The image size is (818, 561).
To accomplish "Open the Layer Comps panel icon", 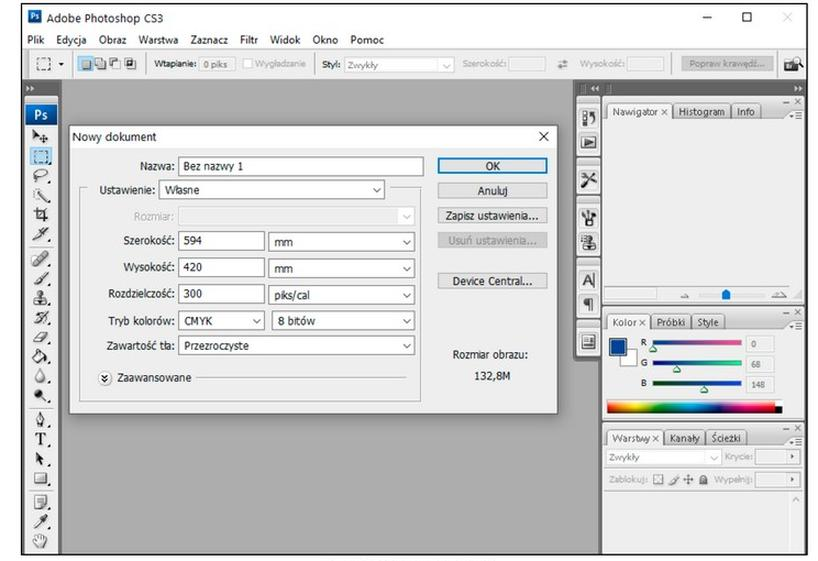I will (588, 342).
